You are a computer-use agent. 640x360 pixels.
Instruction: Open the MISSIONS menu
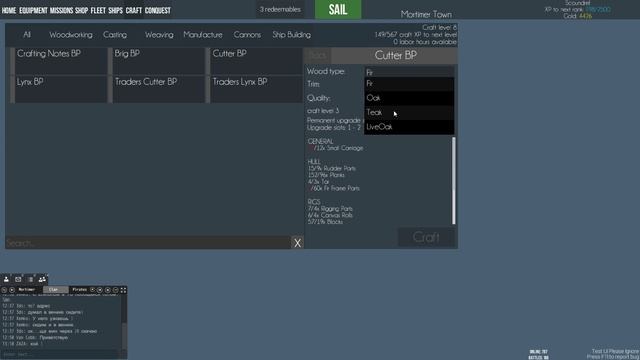(x=61, y=10)
